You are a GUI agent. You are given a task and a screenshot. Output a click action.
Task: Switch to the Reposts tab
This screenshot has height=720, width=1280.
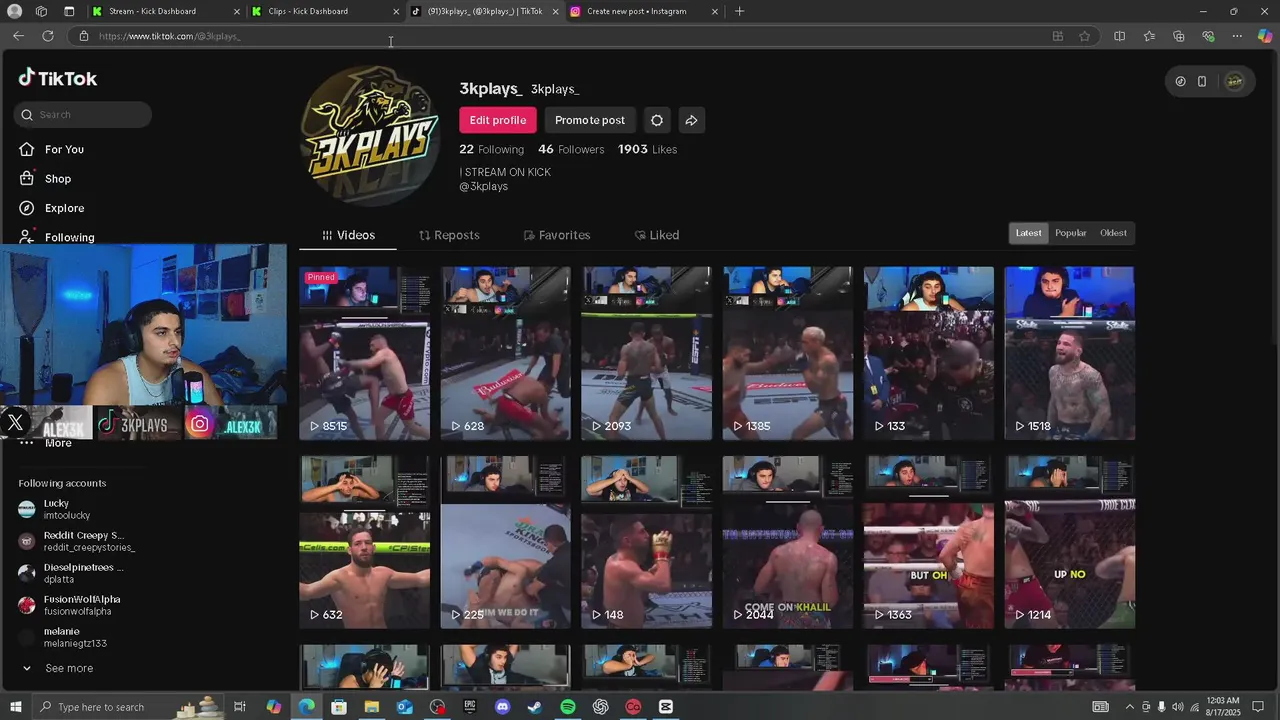pyautogui.click(x=449, y=235)
